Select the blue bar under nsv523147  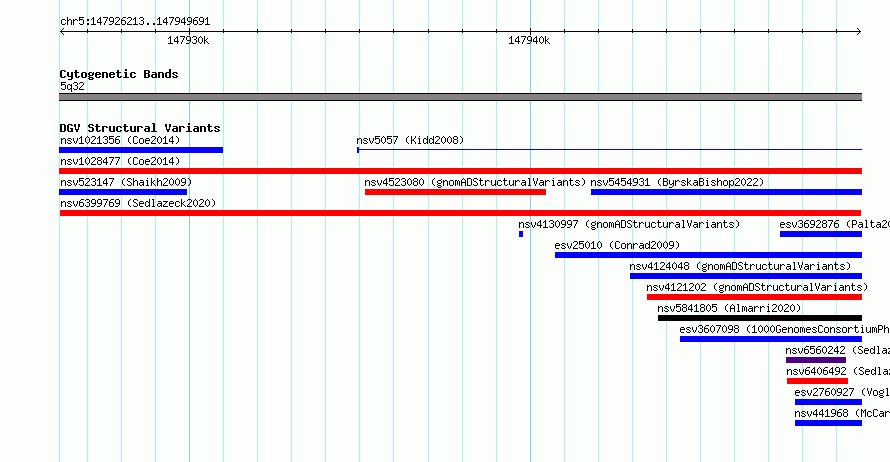[123, 192]
